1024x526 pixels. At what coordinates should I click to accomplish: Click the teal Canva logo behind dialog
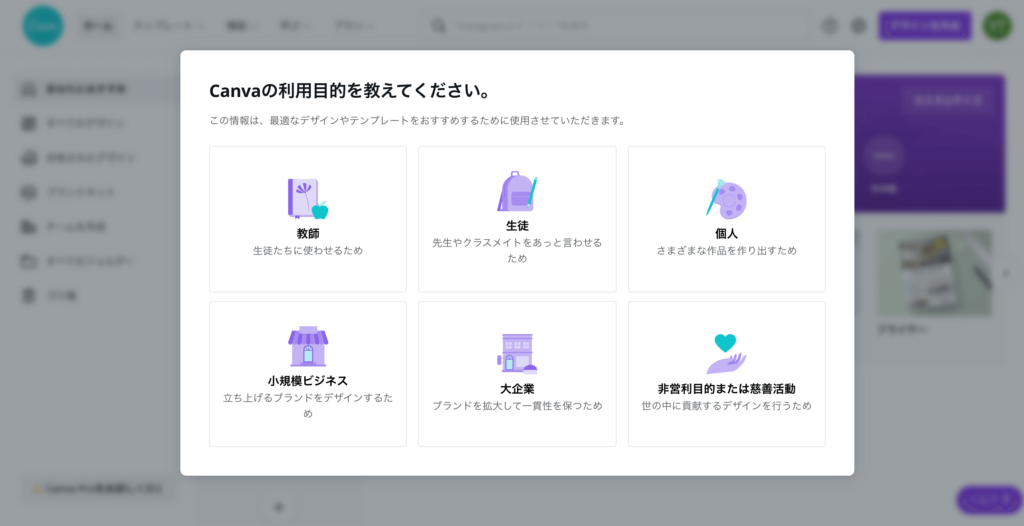point(43,26)
